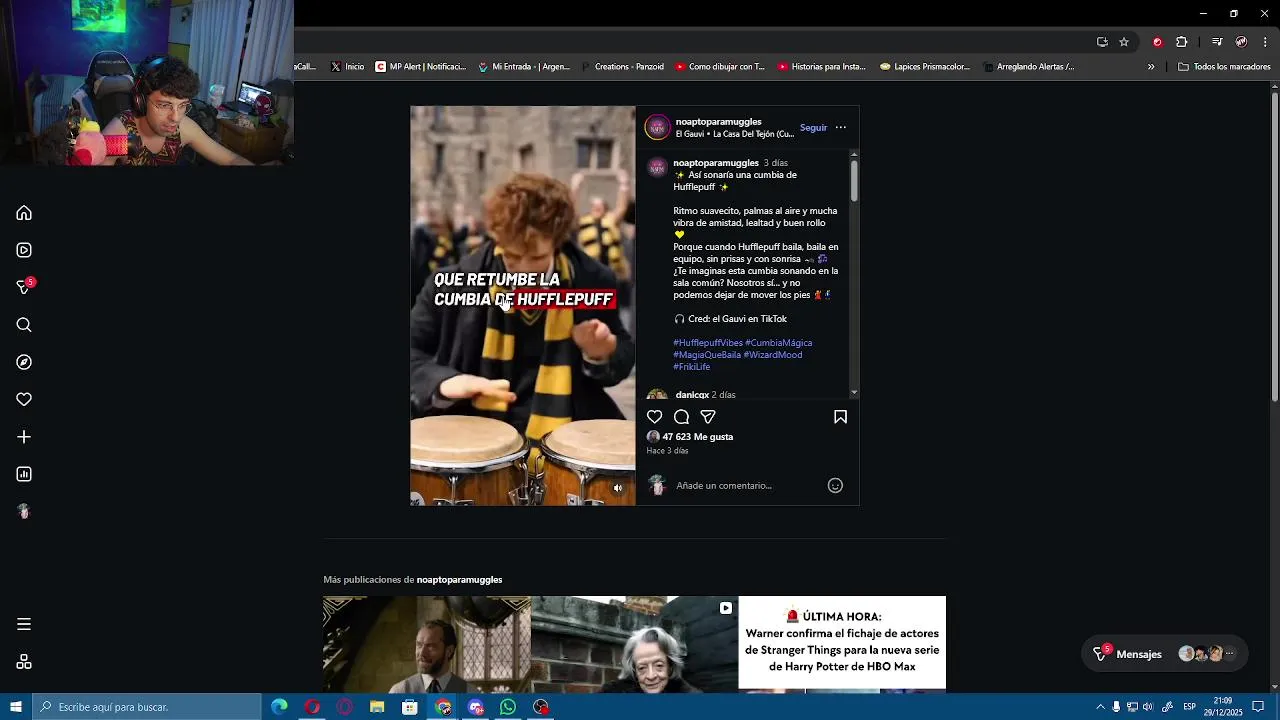
Task: Open danicgx commenter profile
Action: click(x=692, y=395)
